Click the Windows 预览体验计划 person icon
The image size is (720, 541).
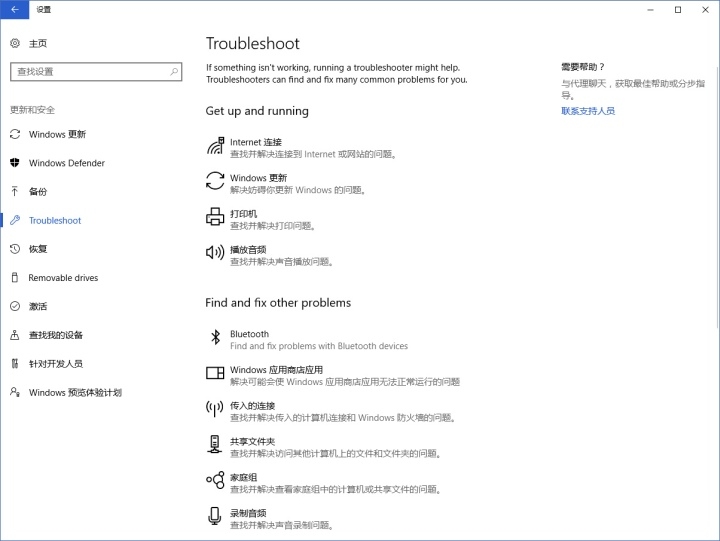[15, 392]
